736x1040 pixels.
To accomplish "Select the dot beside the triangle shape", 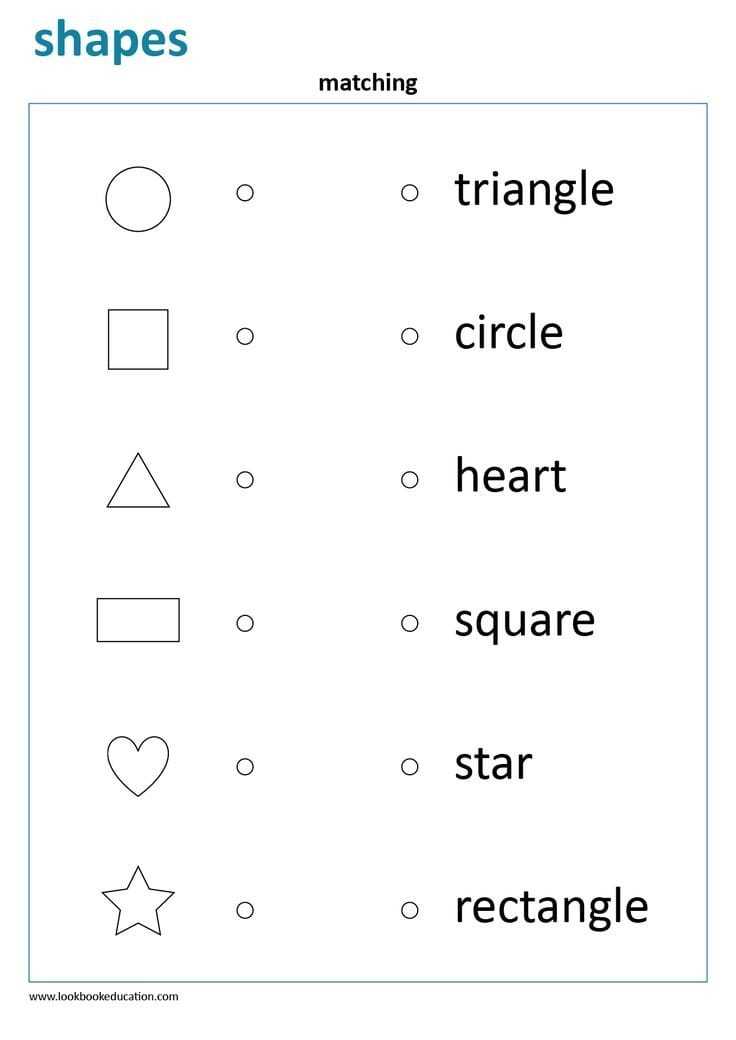I will [x=245, y=480].
